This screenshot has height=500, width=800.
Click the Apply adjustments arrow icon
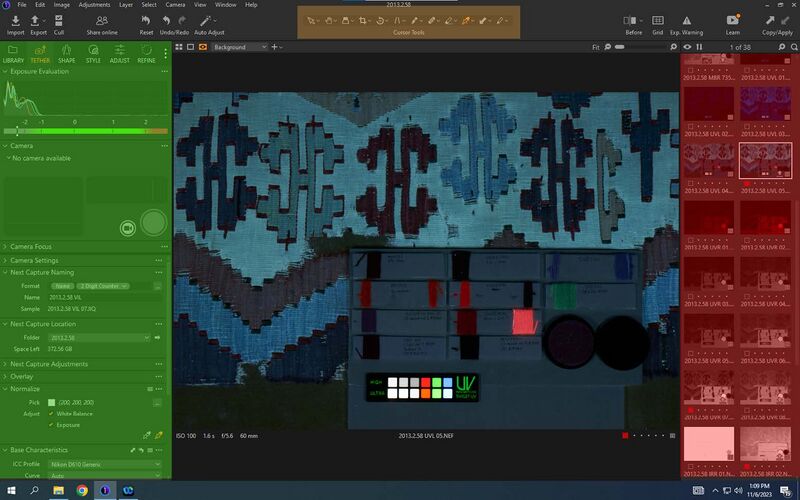click(786, 20)
